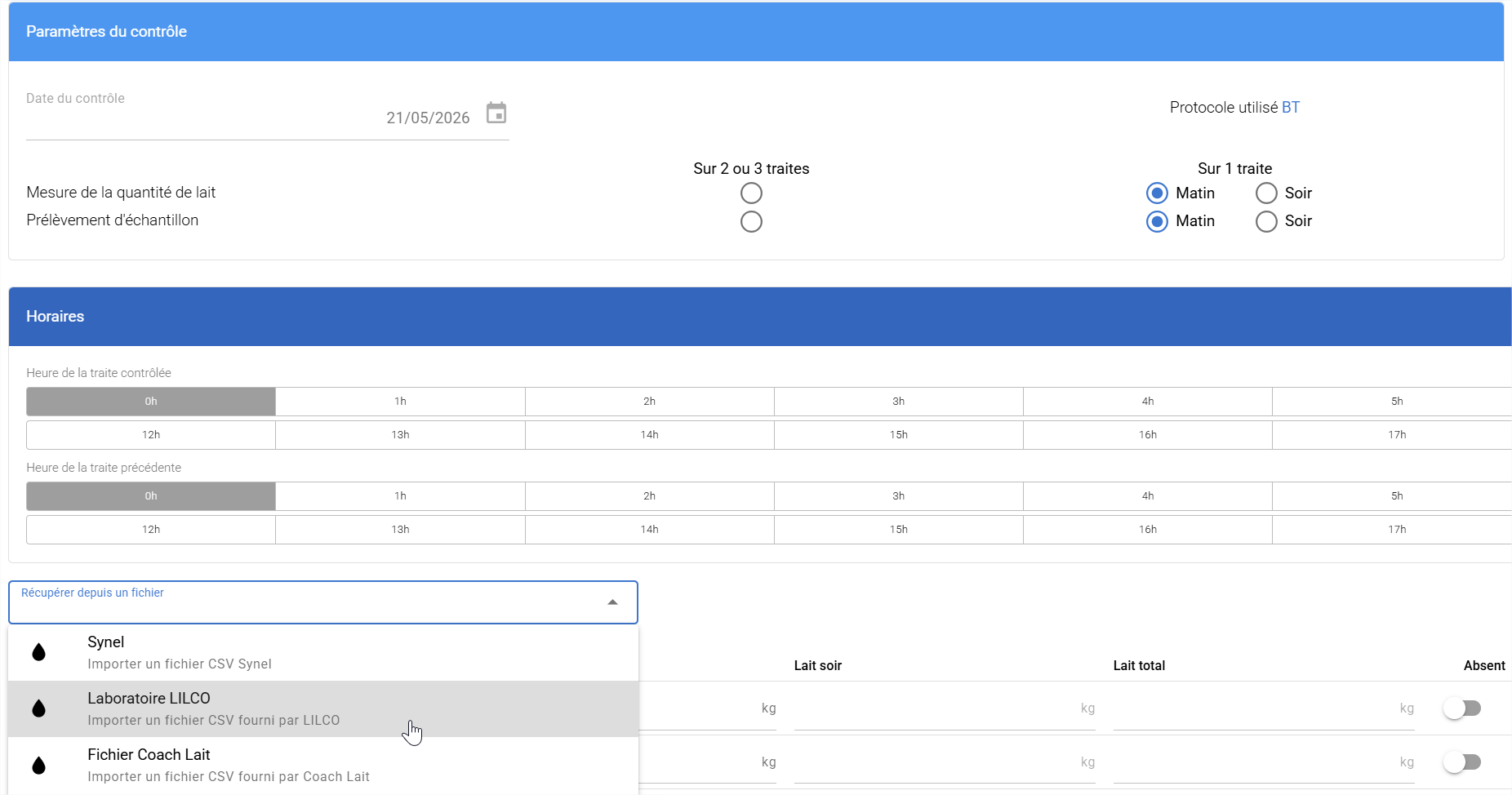Click the Lait soir field in first row

pyautogui.click(x=945, y=708)
